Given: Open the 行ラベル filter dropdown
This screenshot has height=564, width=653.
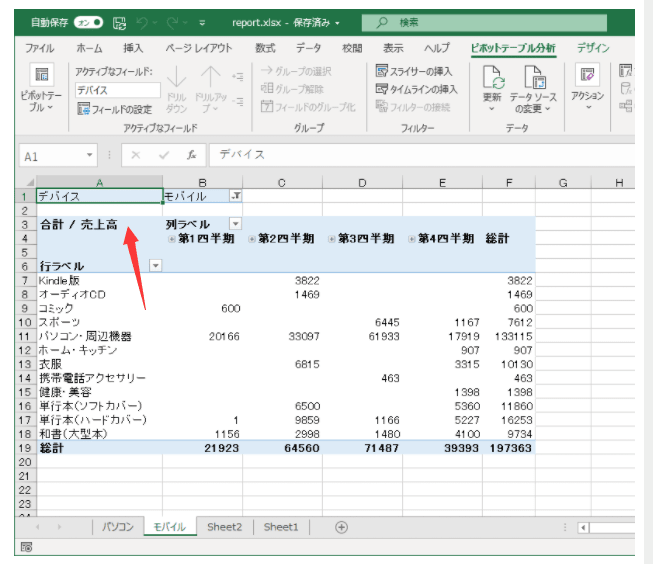Looking at the screenshot, I should click(155, 266).
